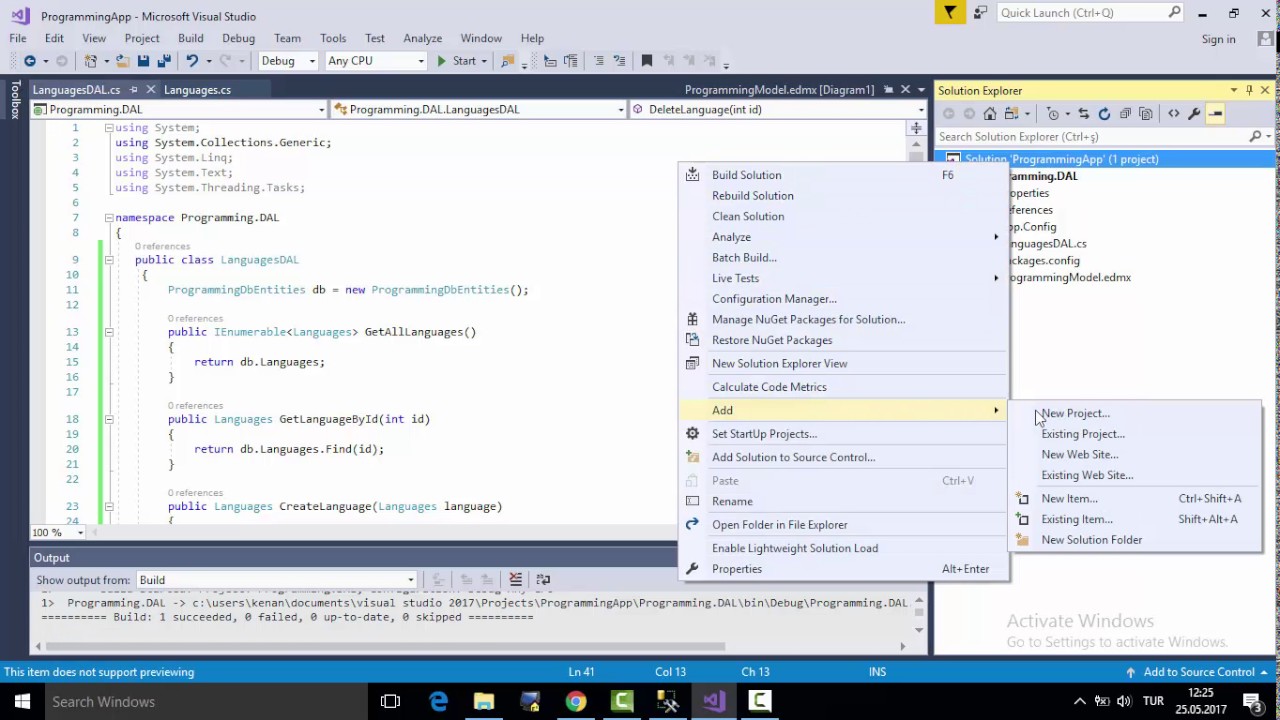Click Refresh icon in Solution Explorer
This screenshot has height=720, width=1280.
1104,114
